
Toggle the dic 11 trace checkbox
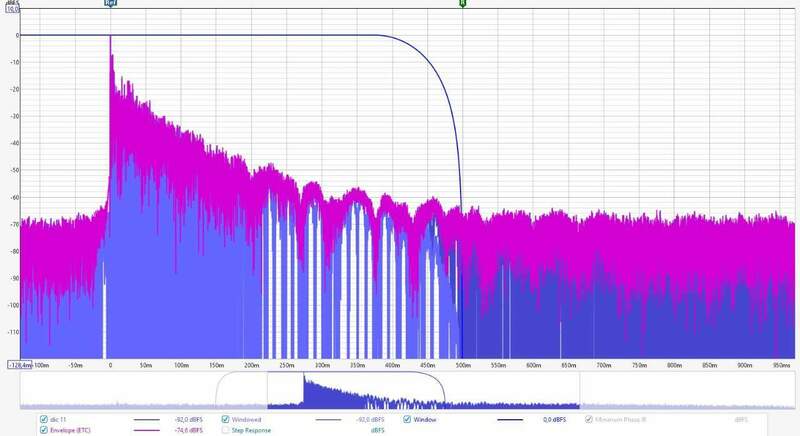pyautogui.click(x=42, y=419)
